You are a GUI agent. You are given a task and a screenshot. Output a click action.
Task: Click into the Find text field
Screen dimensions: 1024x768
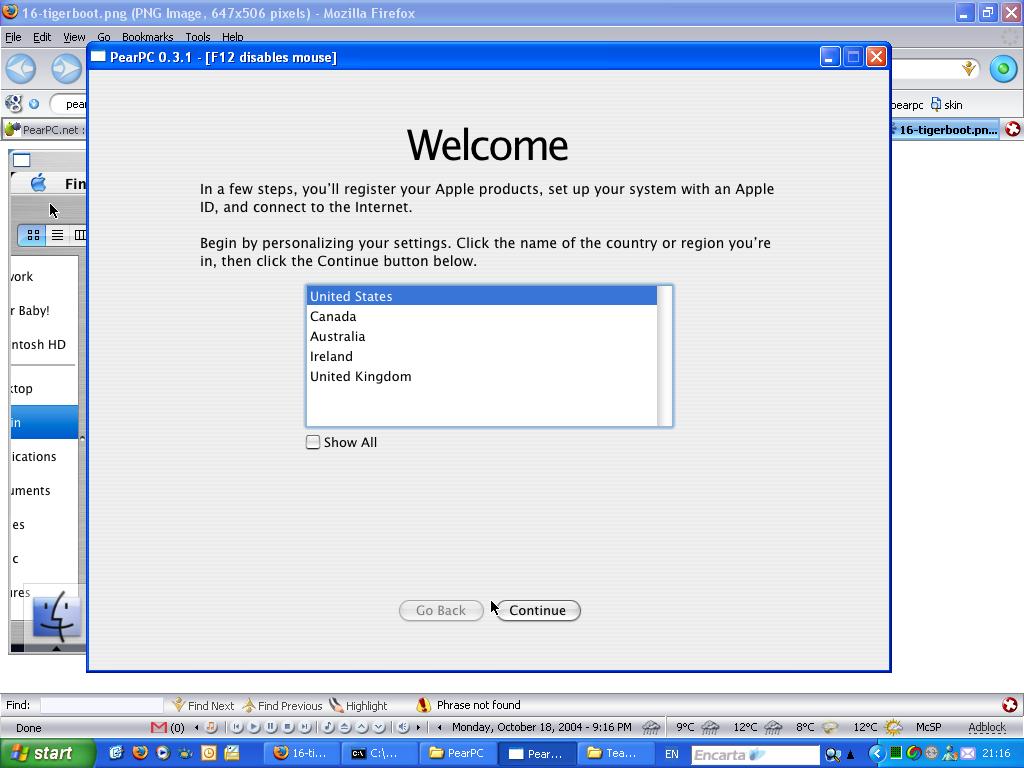coord(101,705)
